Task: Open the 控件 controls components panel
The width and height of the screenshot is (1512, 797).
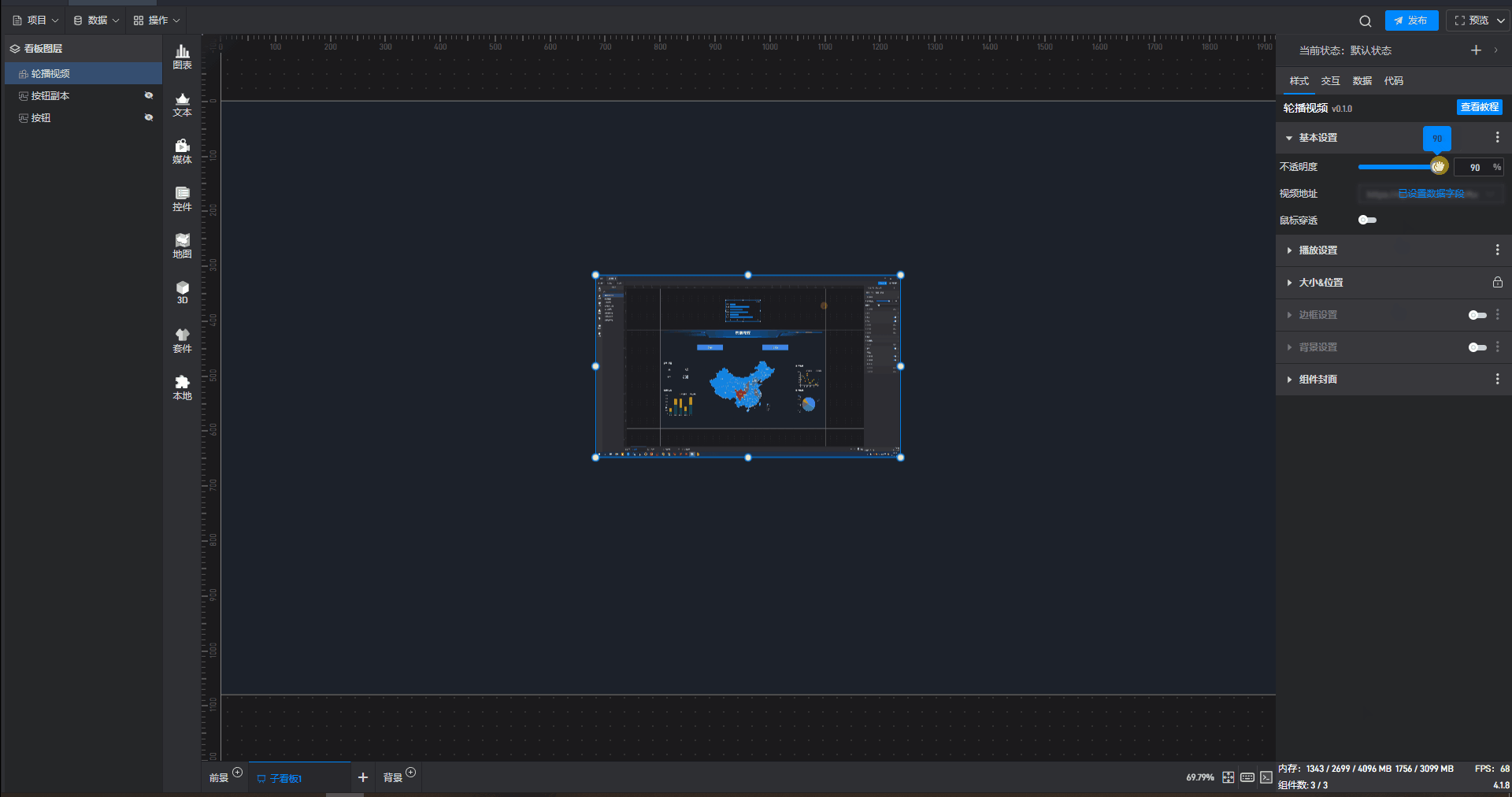Action: 182,198
